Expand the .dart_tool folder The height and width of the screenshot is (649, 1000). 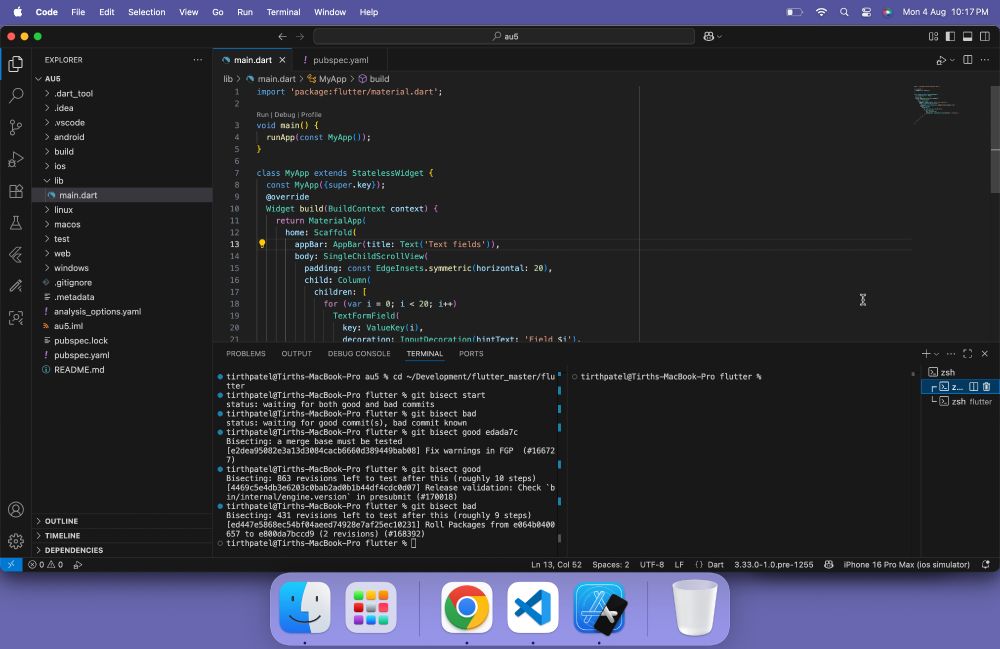click(x=47, y=93)
